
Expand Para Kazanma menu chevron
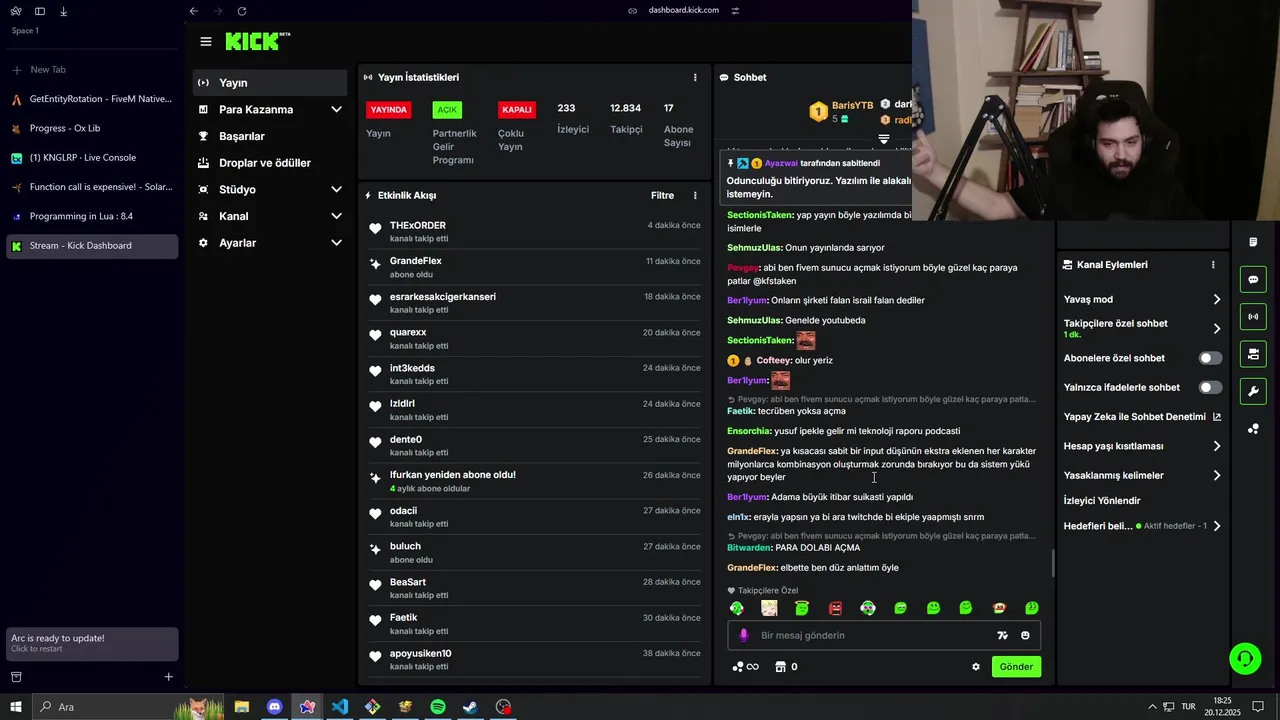336,110
